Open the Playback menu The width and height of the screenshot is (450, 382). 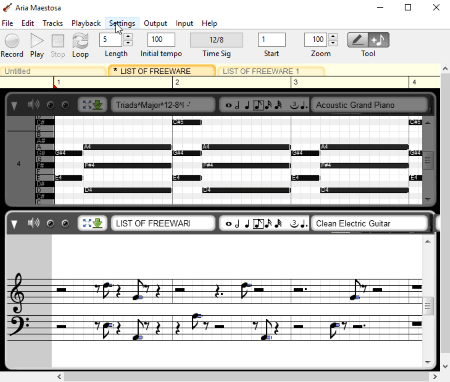click(86, 23)
